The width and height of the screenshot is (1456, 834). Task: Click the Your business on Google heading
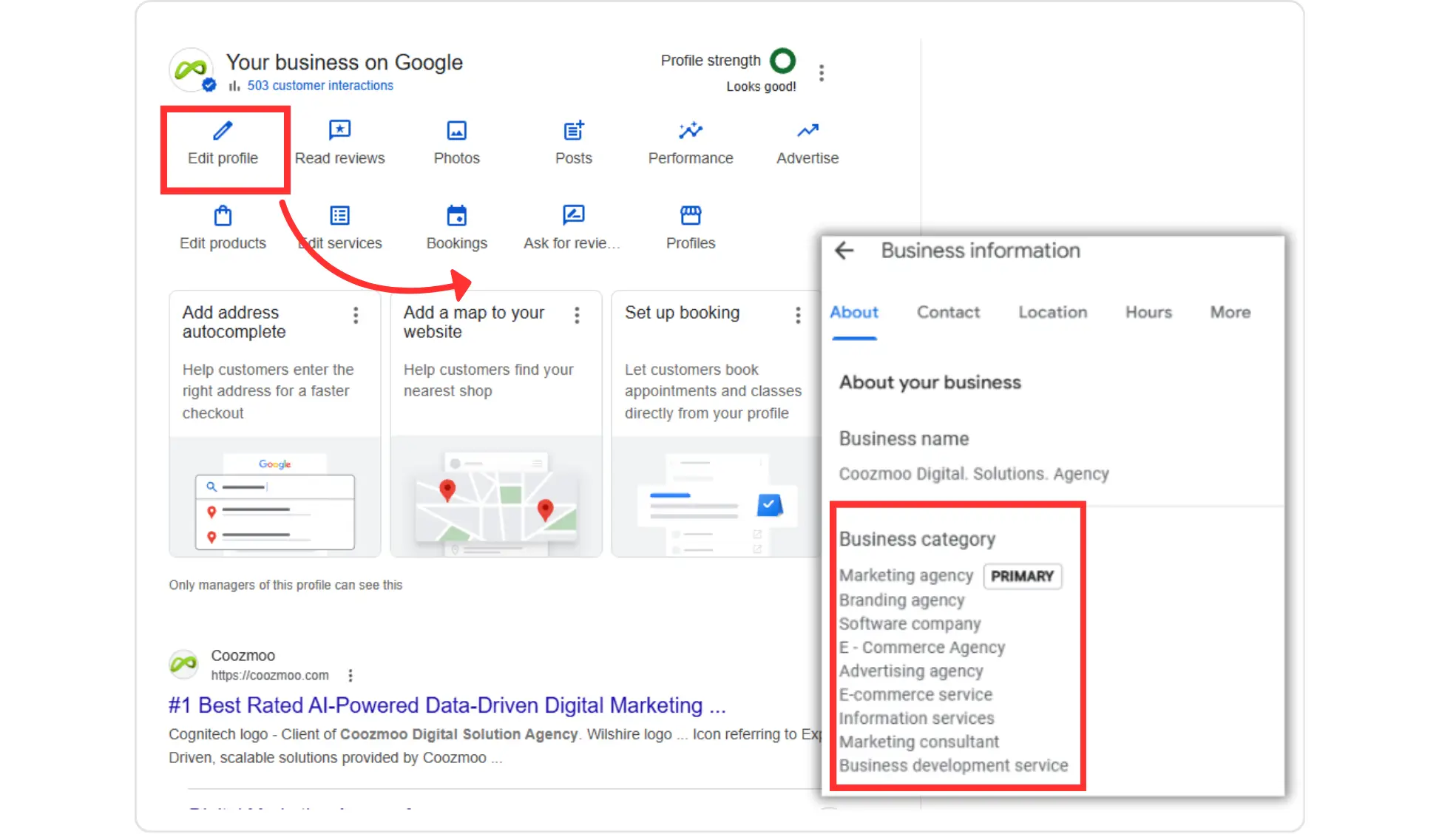(344, 62)
